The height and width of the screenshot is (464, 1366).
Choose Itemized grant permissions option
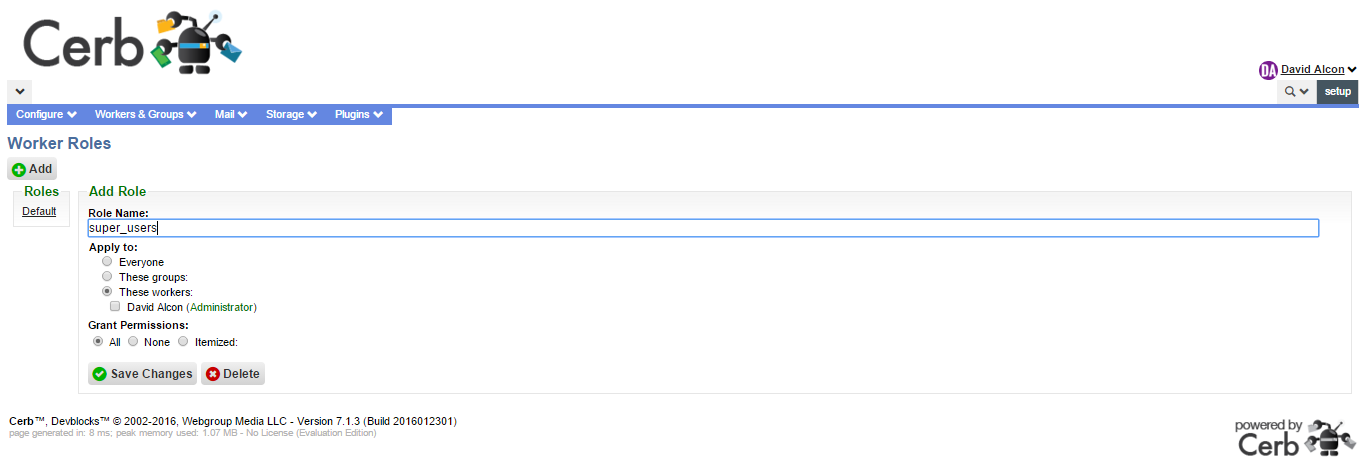183,342
